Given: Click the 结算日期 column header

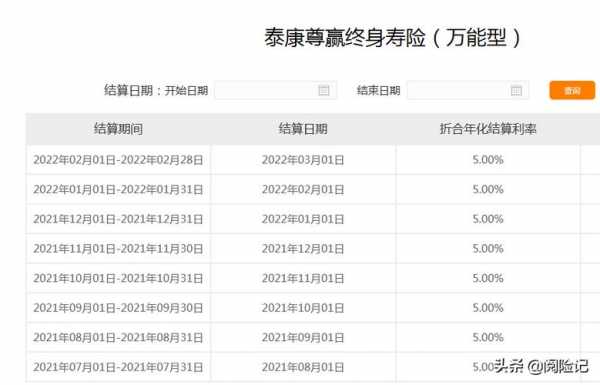Looking at the screenshot, I should coord(303,129).
